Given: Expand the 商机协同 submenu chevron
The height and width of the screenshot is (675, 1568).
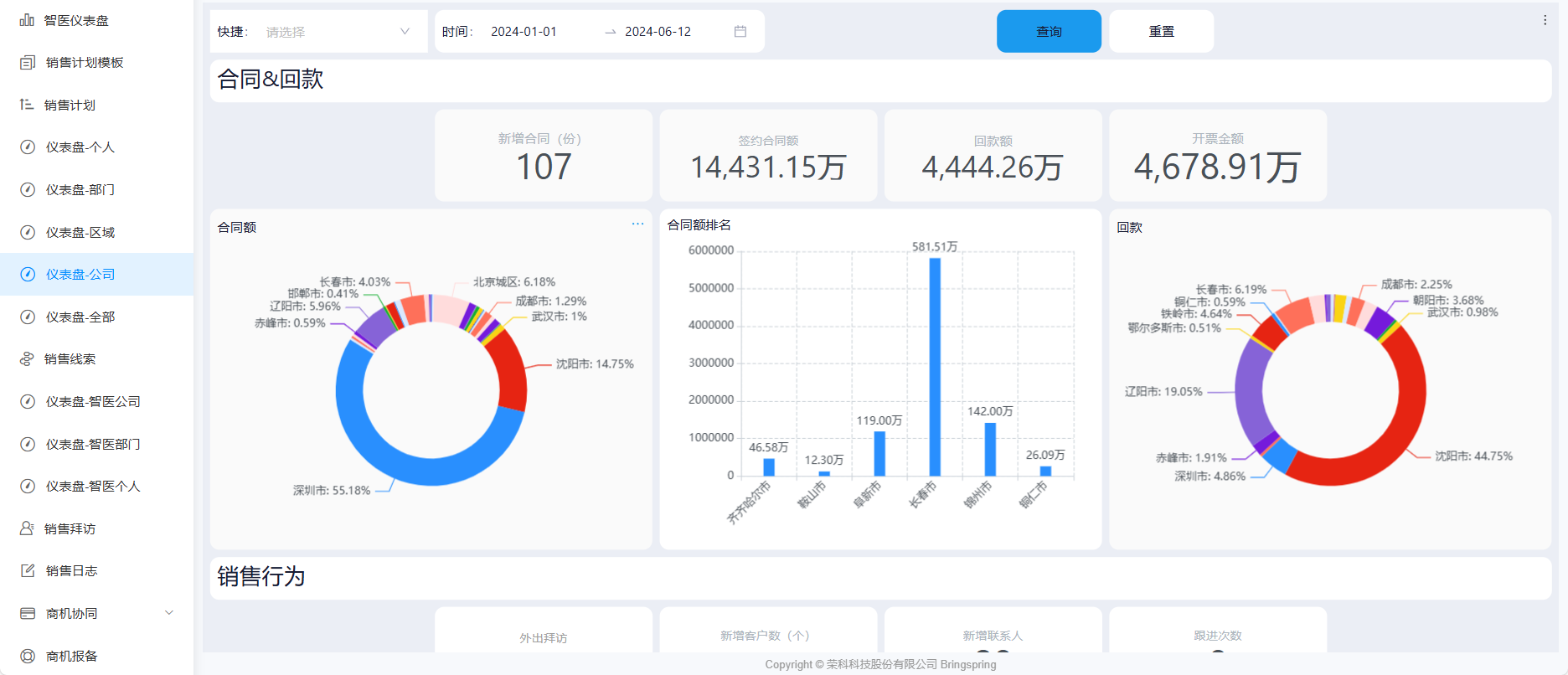Looking at the screenshot, I should click(169, 613).
